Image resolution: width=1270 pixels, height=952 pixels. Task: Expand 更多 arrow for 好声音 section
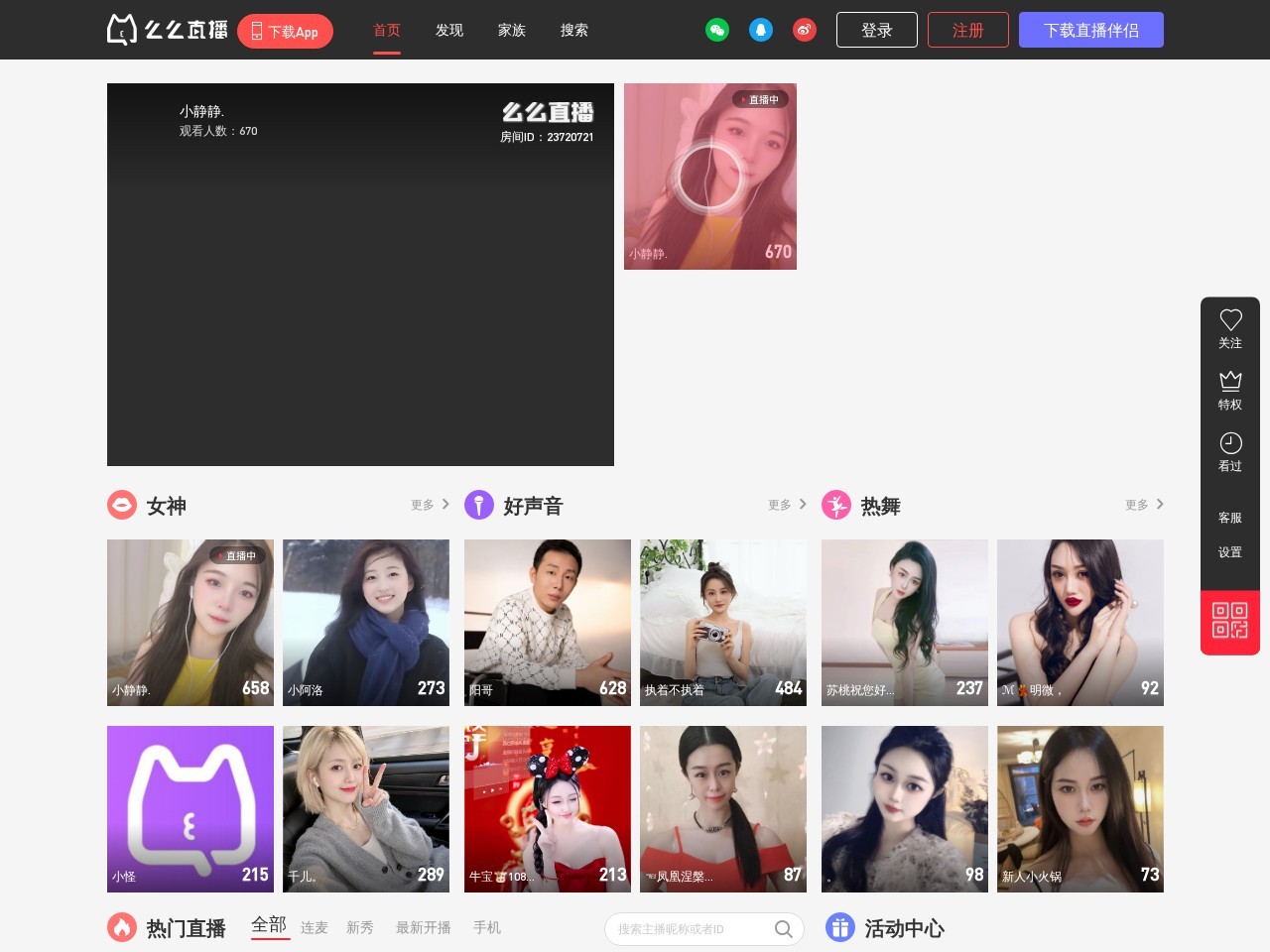click(x=803, y=504)
